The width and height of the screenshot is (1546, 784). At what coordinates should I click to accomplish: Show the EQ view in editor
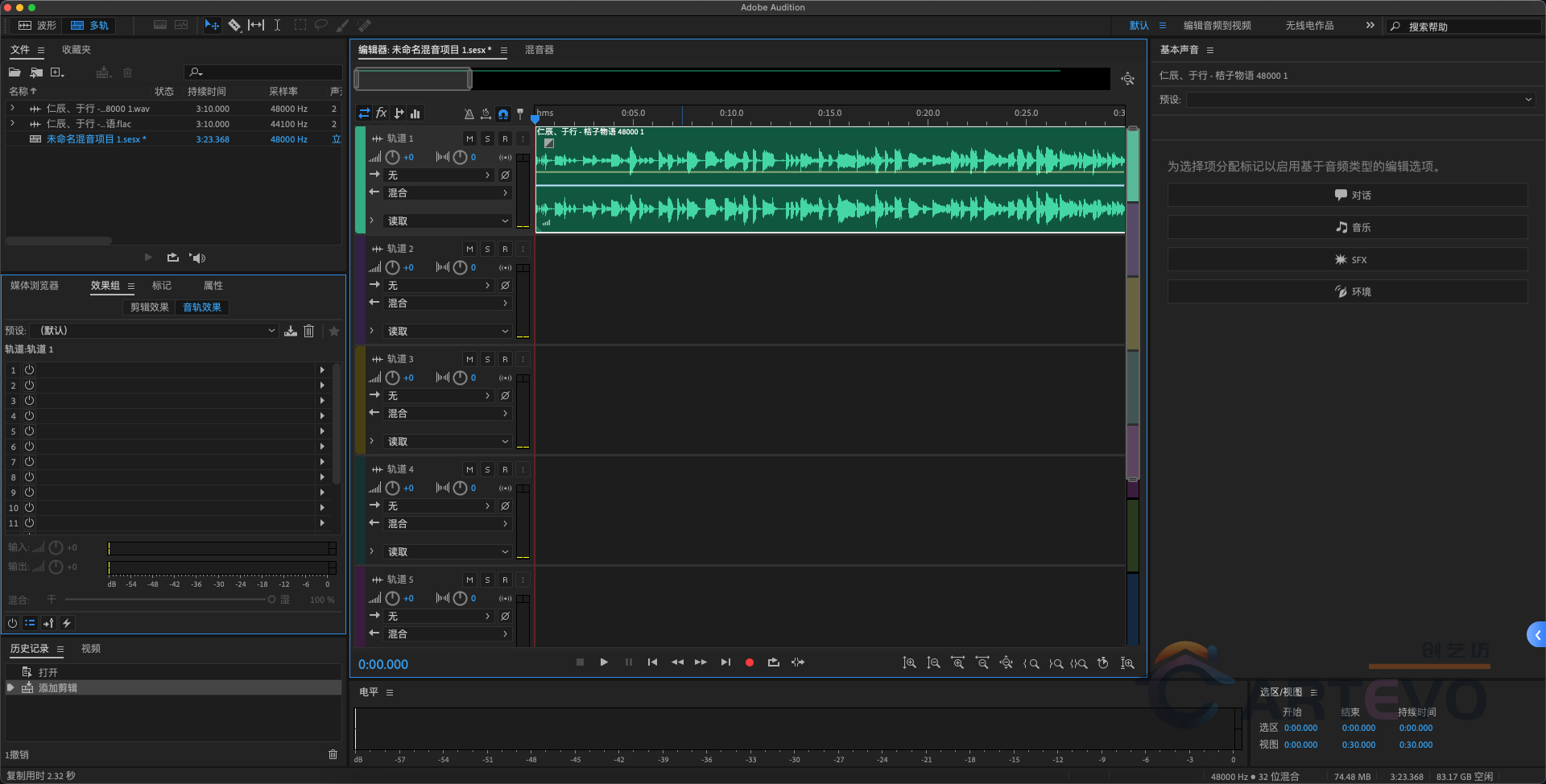pos(415,113)
